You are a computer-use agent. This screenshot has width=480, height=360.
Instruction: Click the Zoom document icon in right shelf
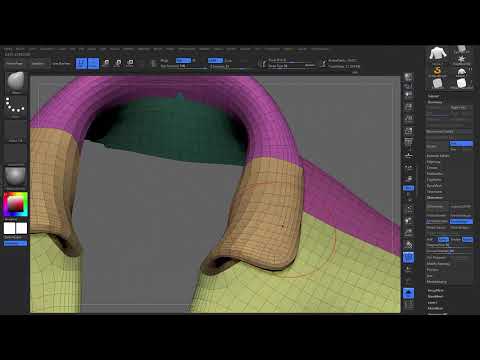[408, 108]
